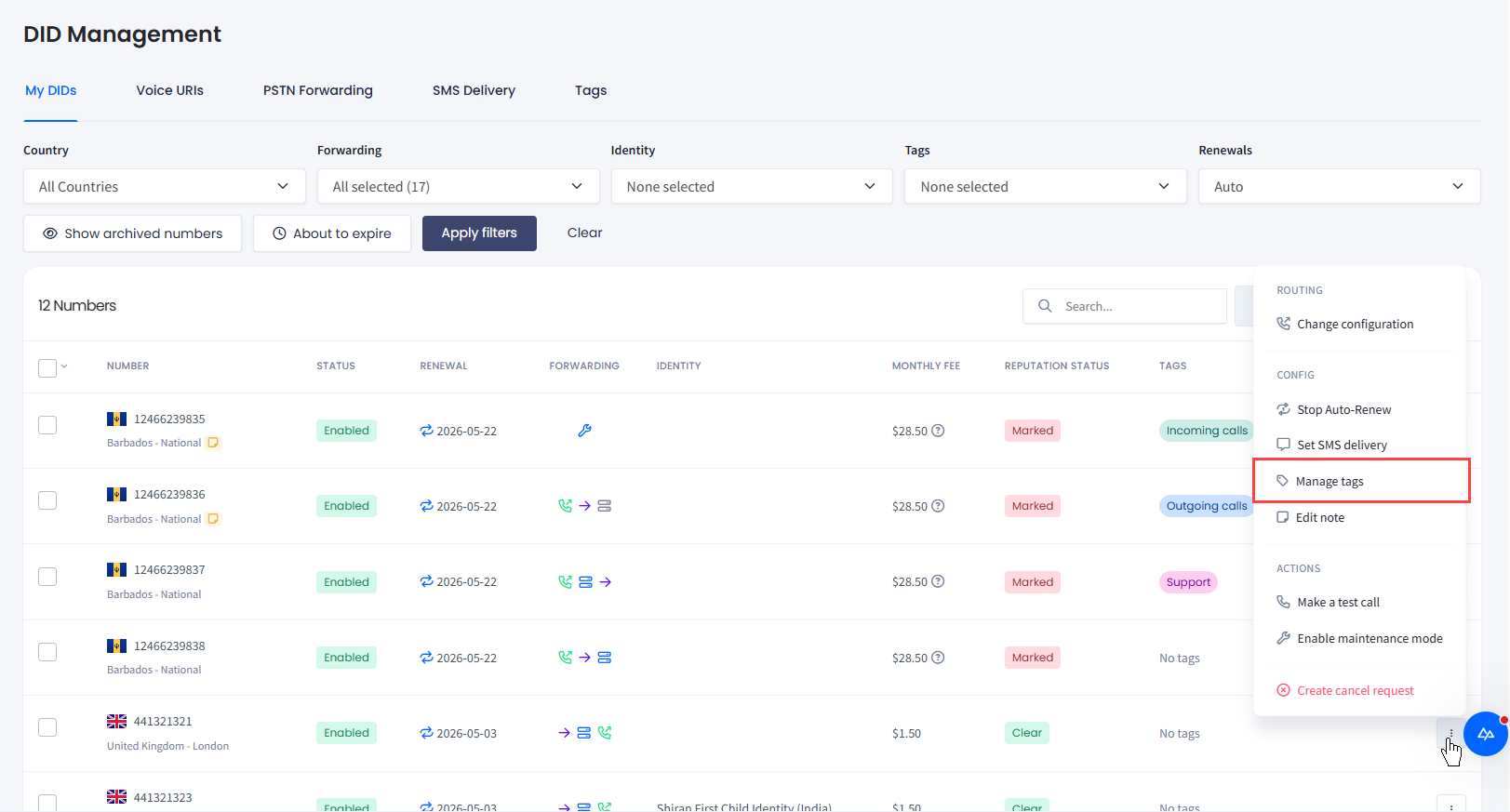This screenshot has width=1510, height=812.
Task: Click the fee info icon for 12466239838
Action: point(938,658)
